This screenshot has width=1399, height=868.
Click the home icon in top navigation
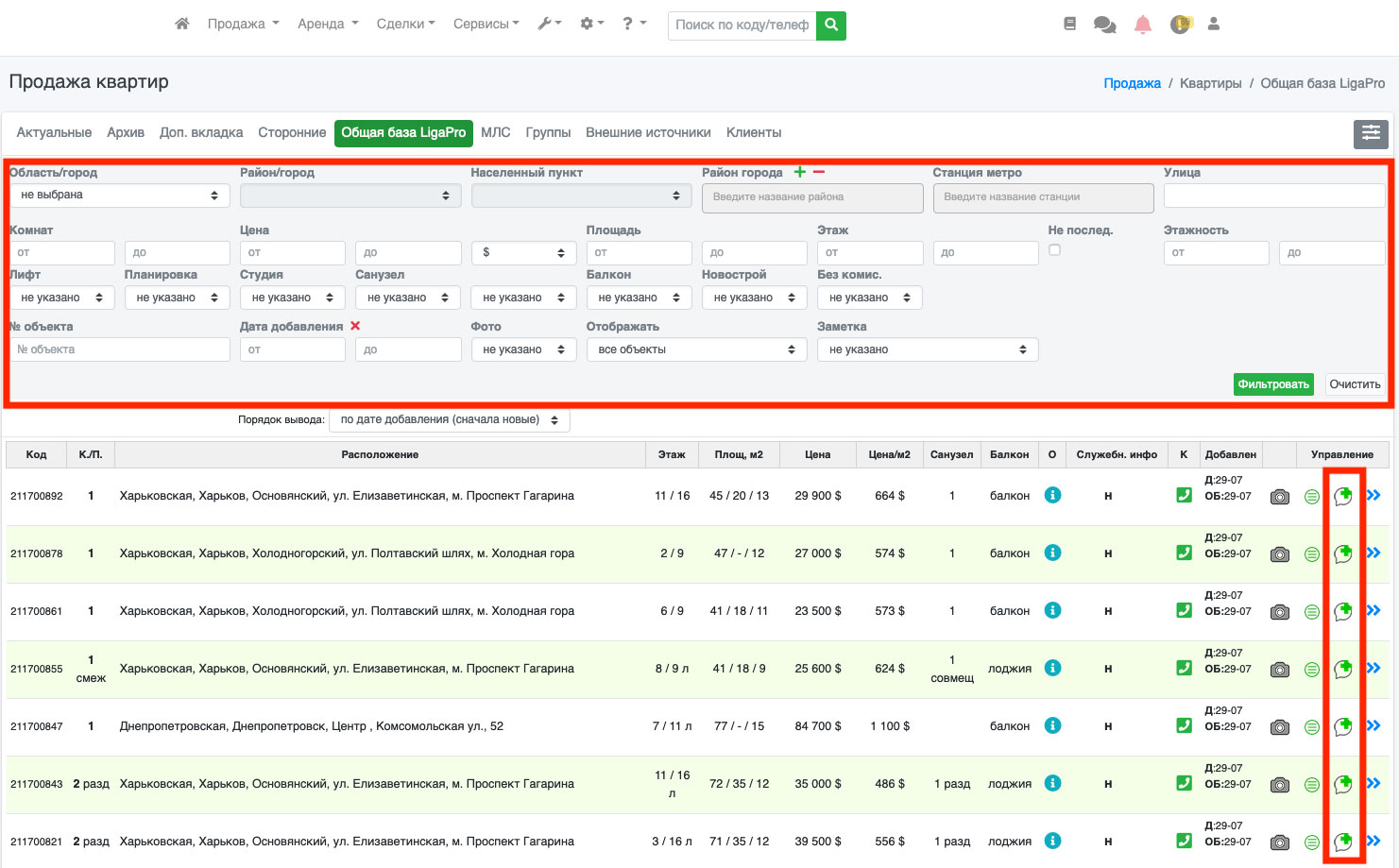[181, 24]
